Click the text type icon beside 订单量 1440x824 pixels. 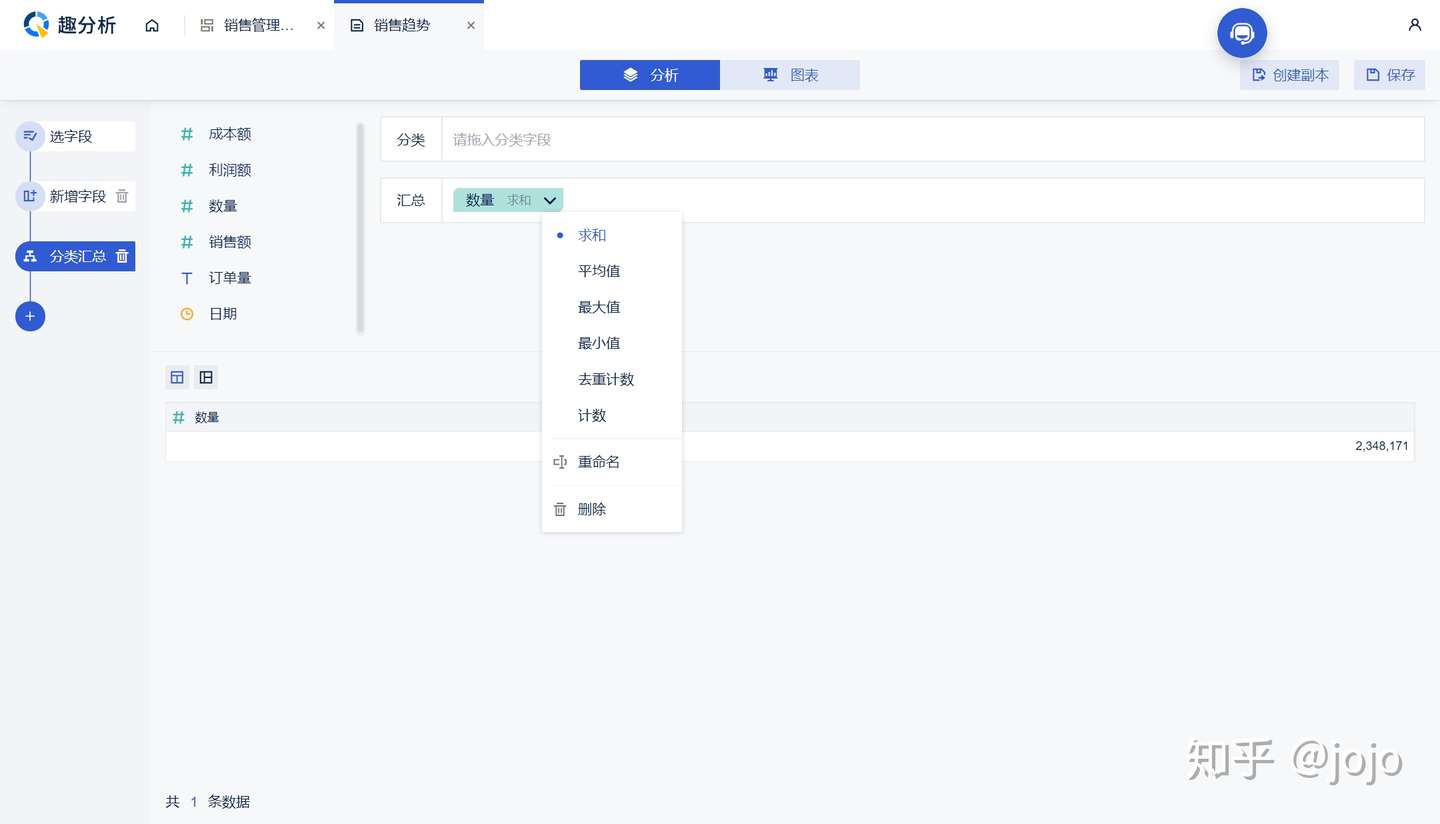pyautogui.click(x=187, y=278)
